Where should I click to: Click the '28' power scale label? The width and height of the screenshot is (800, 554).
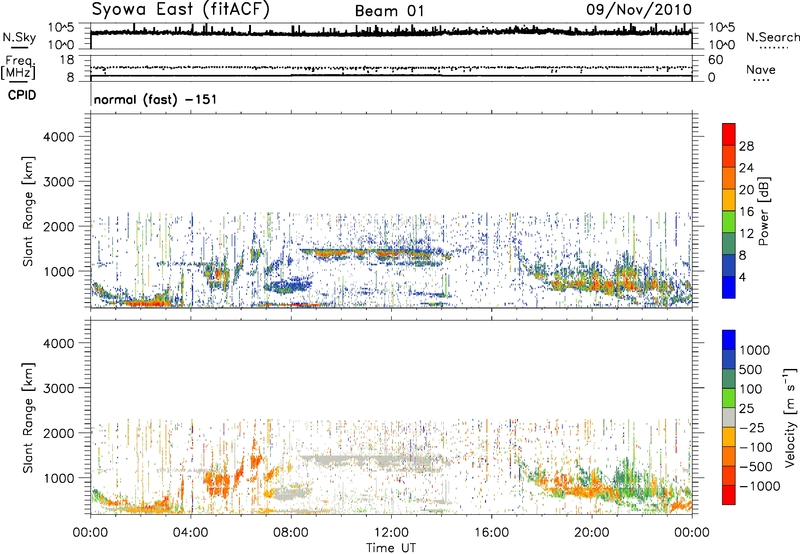pyautogui.click(x=746, y=146)
